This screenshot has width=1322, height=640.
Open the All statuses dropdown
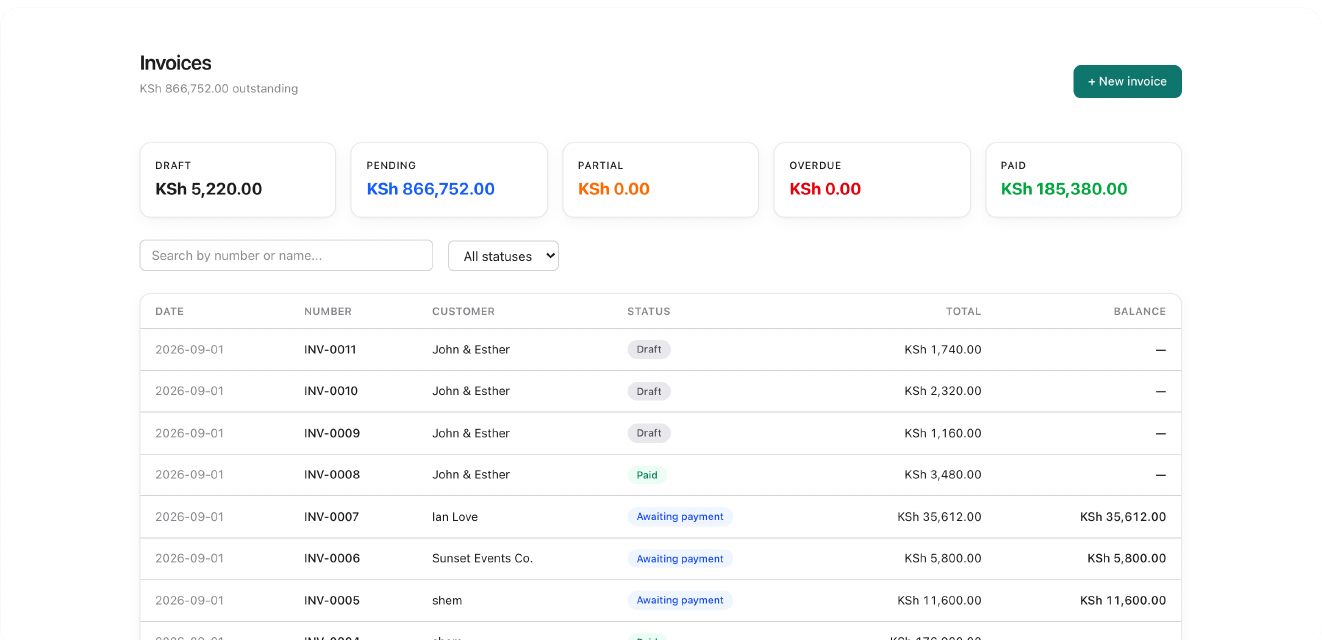(503, 256)
